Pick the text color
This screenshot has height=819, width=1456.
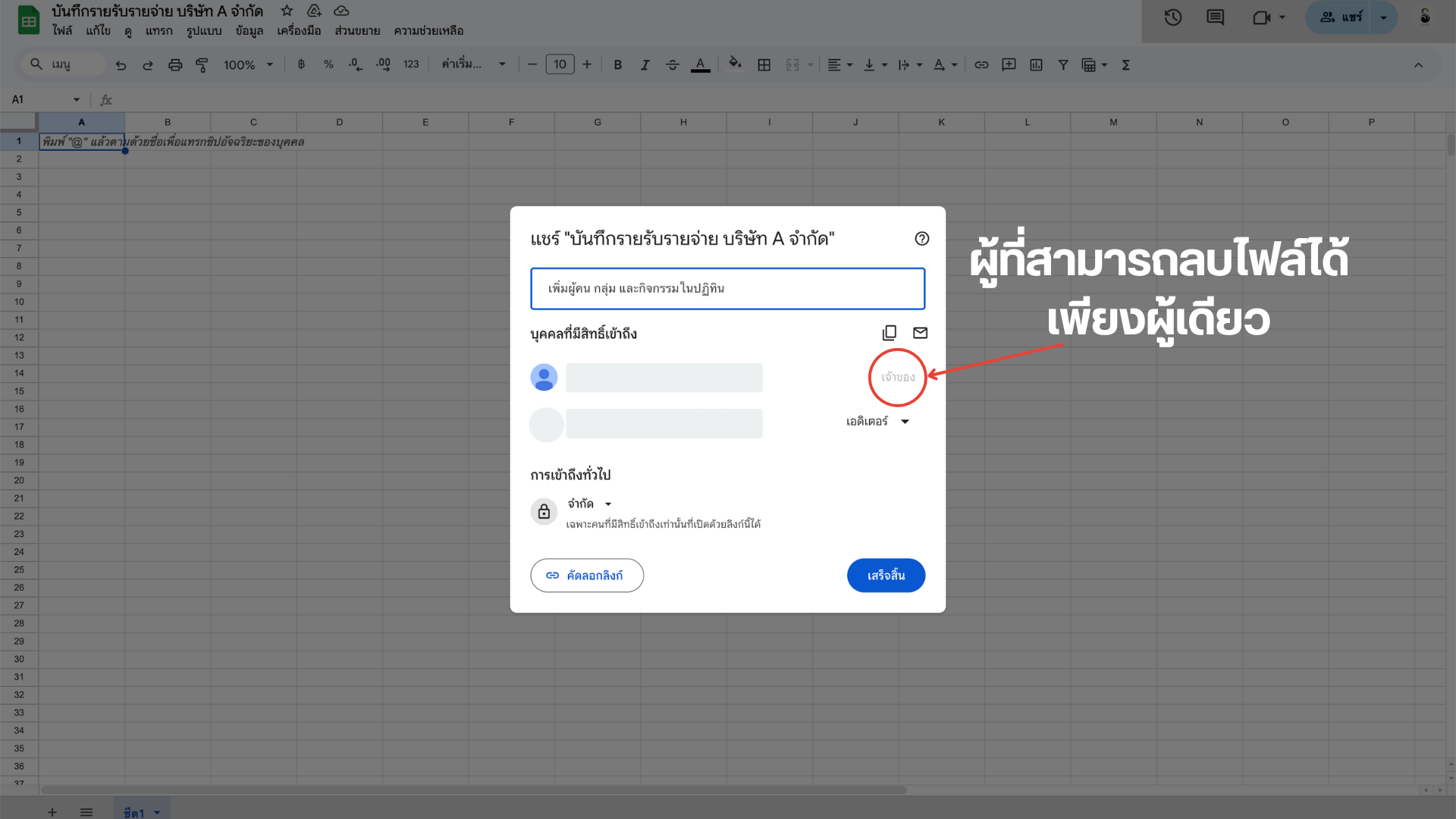pyautogui.click(x=701, y=65)
